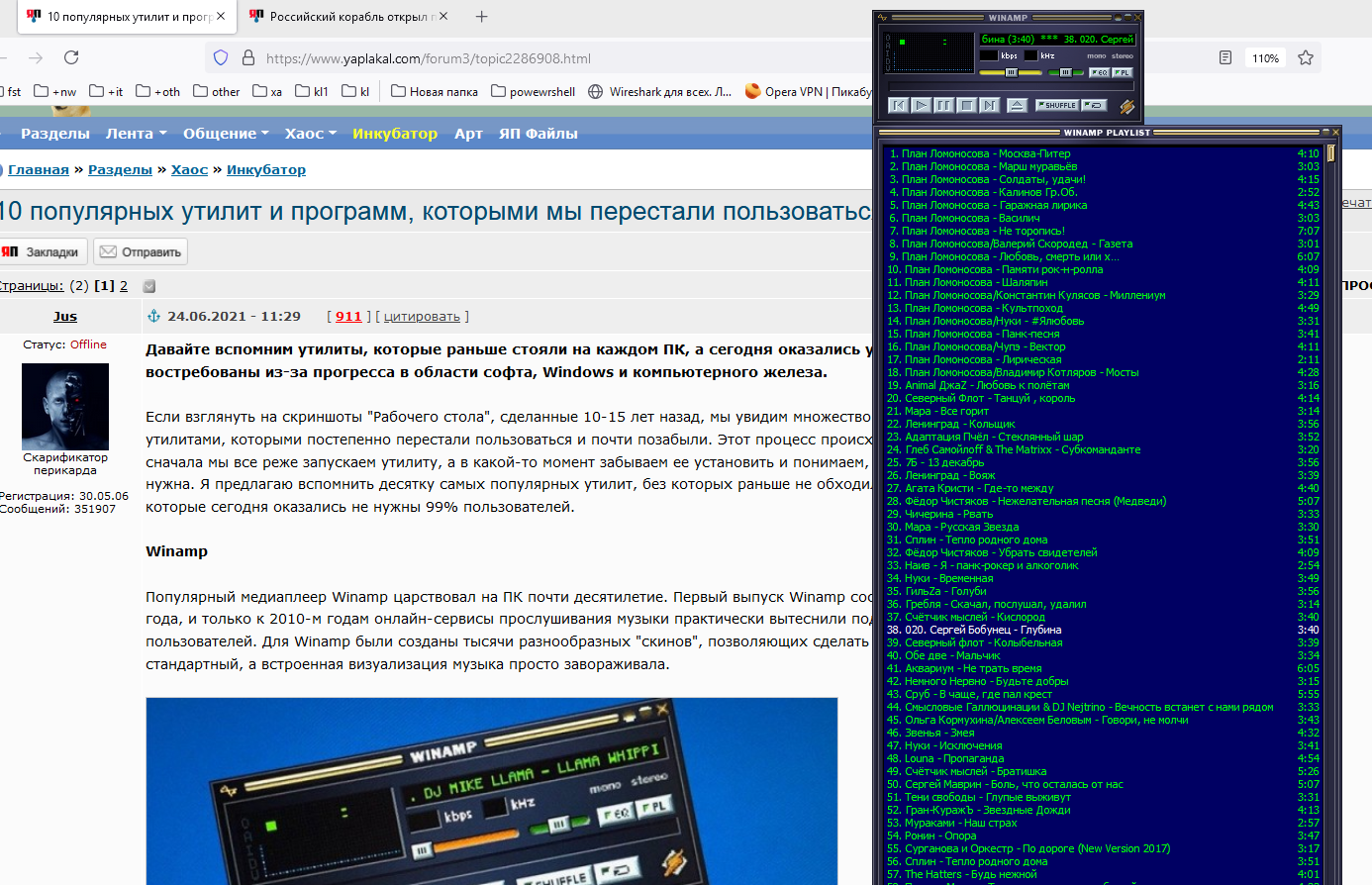Click the Winamp visualization display
The height and width of the screenshot is (885, 1372).
pyautogui.click(x=929, y=51)
